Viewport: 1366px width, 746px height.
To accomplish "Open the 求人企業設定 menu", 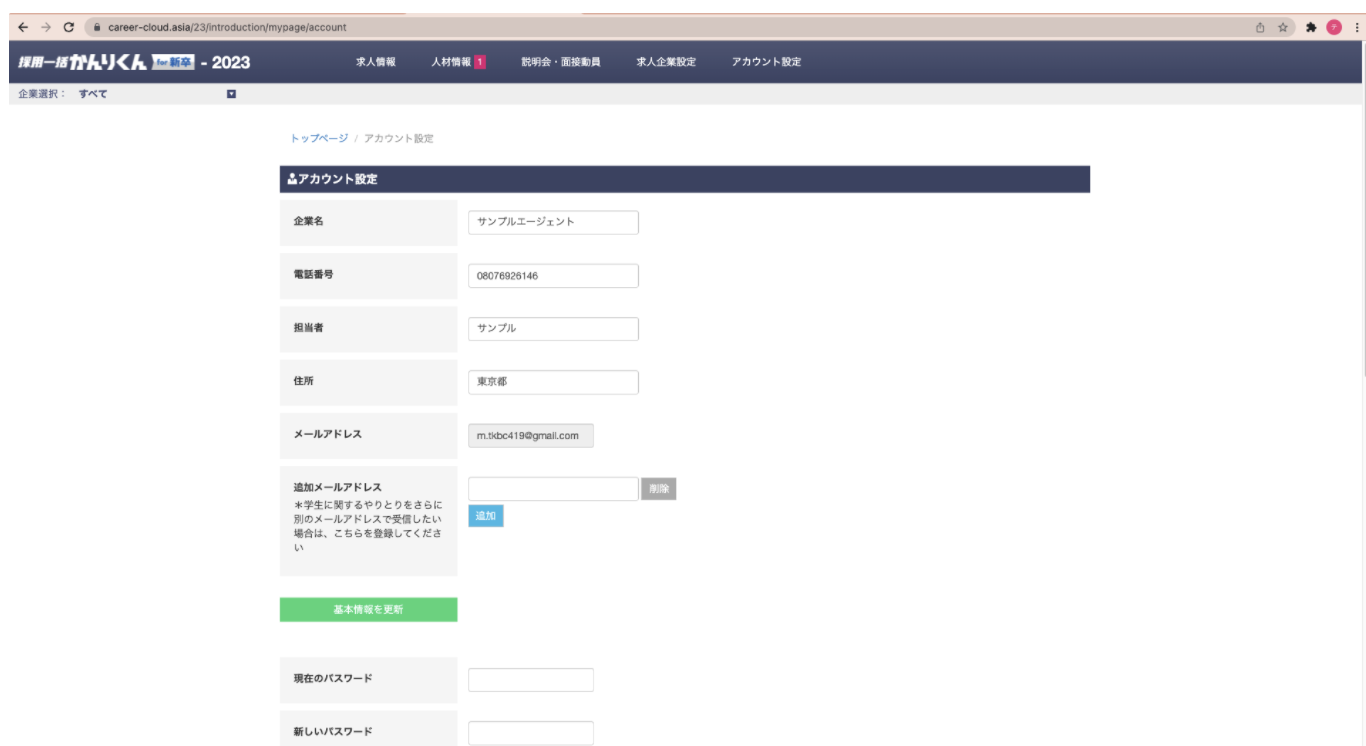I will (x=666, y=62).
